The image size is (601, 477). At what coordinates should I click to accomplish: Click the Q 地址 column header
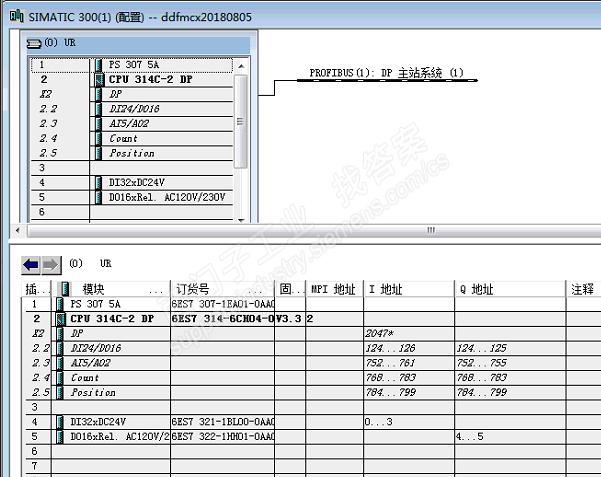click(510, 289)
